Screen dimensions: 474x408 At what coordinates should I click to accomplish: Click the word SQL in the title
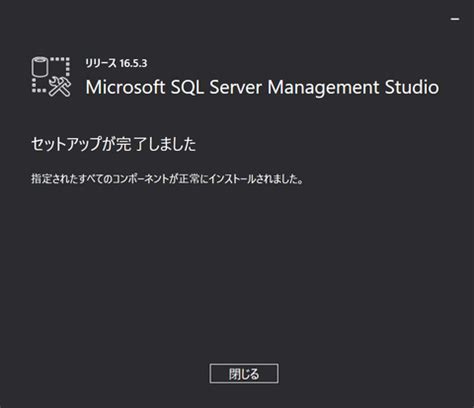[187, 87]
